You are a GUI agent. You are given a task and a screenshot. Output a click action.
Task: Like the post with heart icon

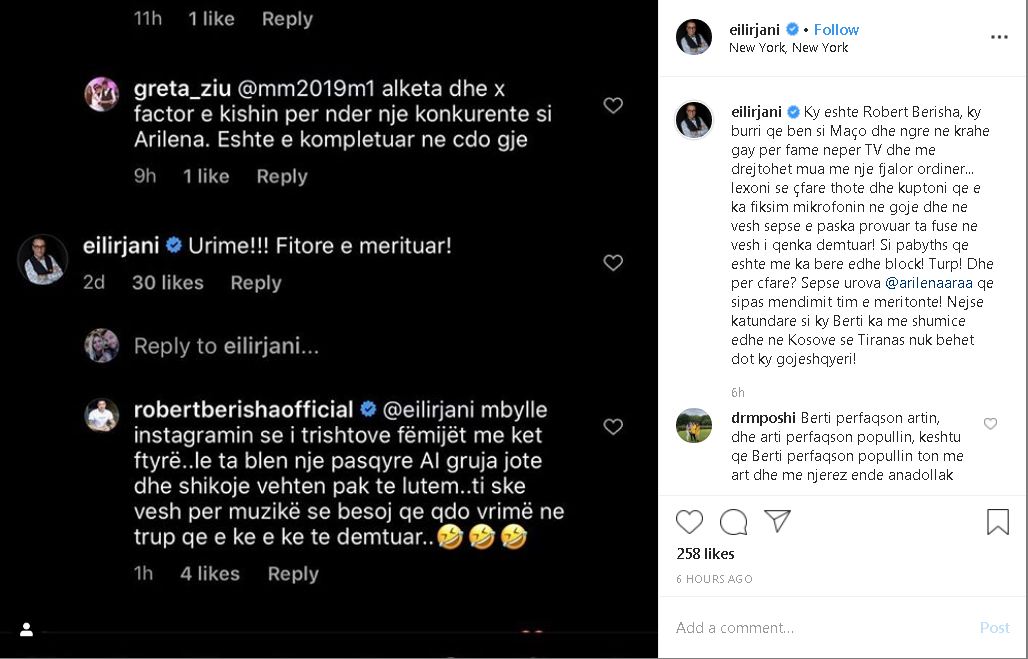[689, 522]
